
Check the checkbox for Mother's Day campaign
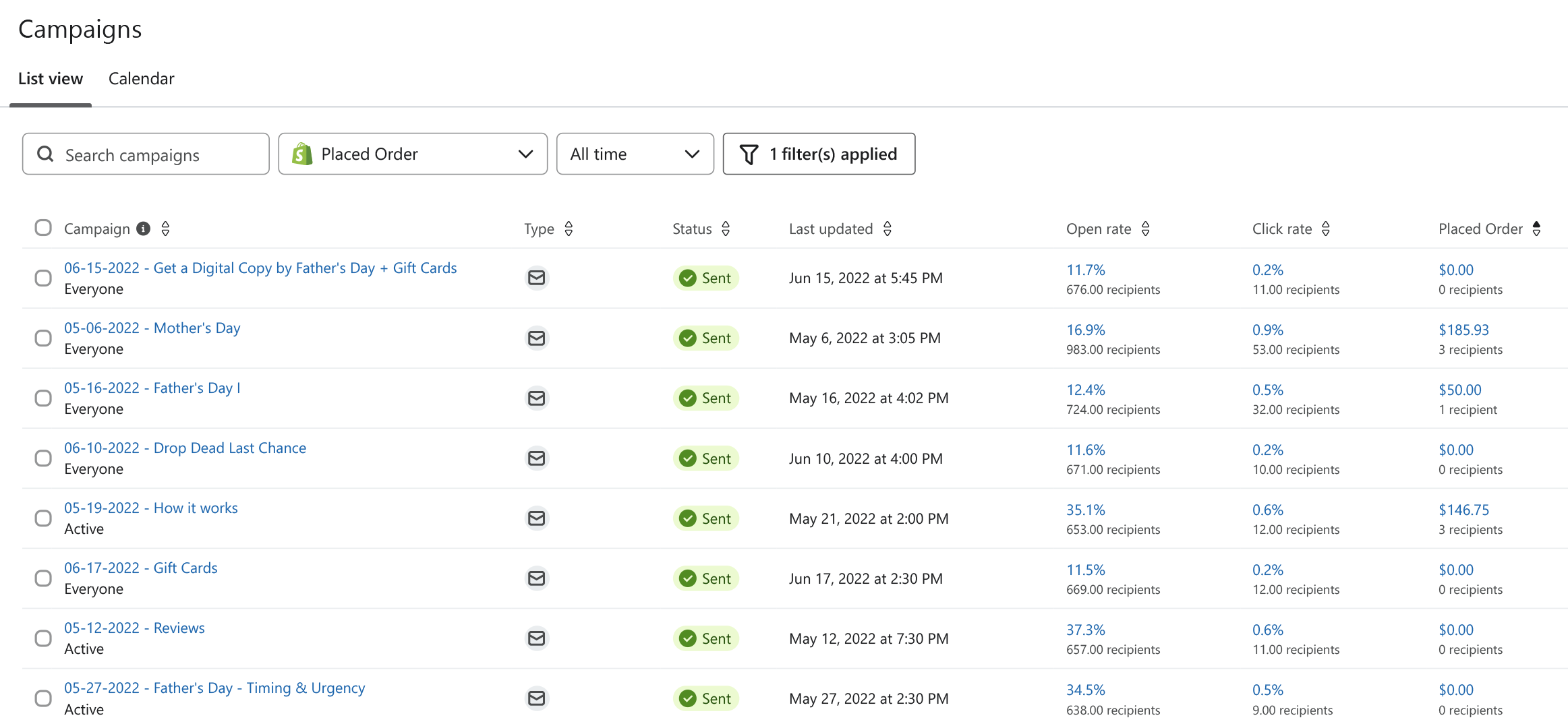pyautogui.click(x=42, y=338)
